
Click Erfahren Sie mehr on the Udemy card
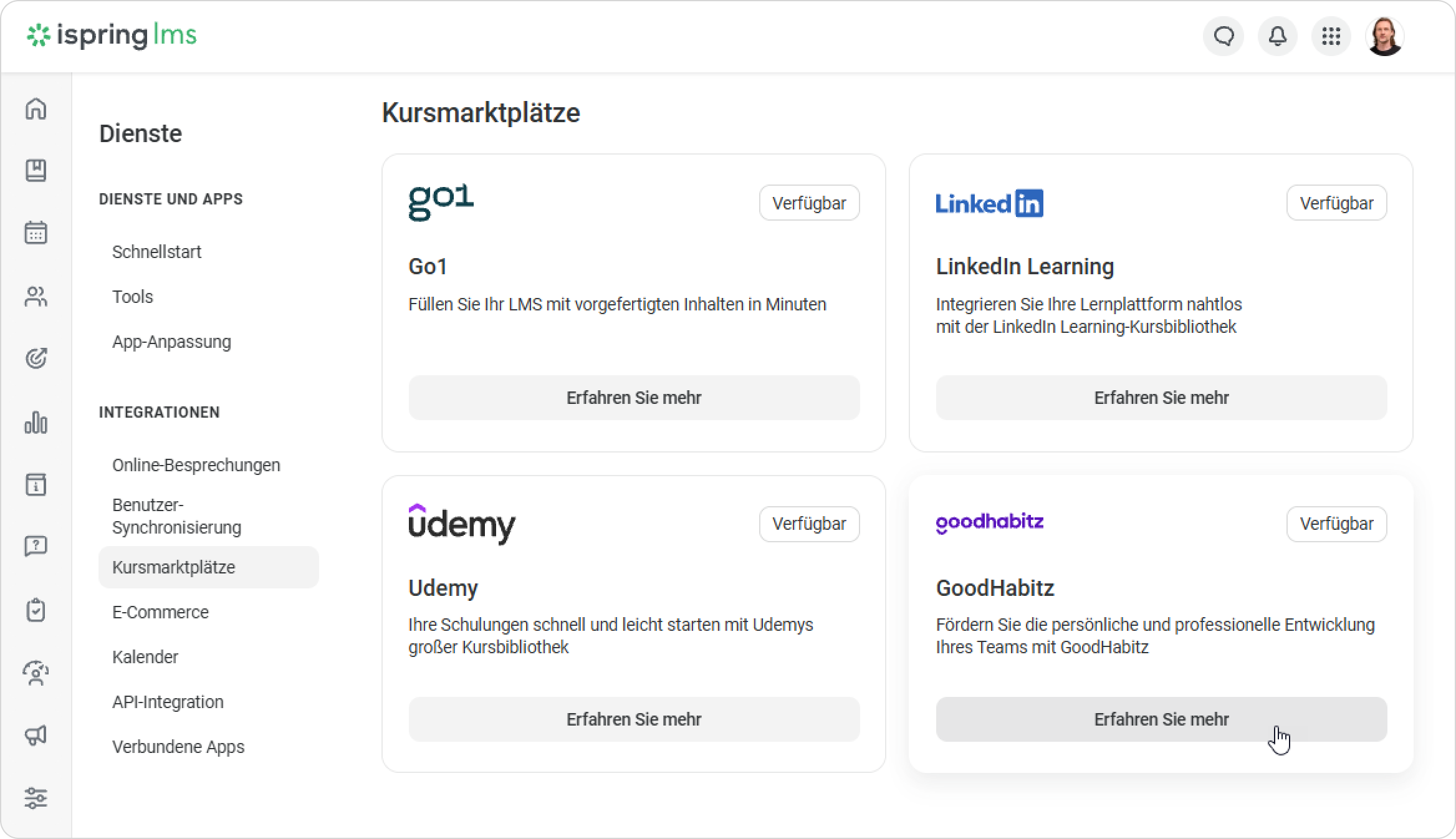[634, 719]
